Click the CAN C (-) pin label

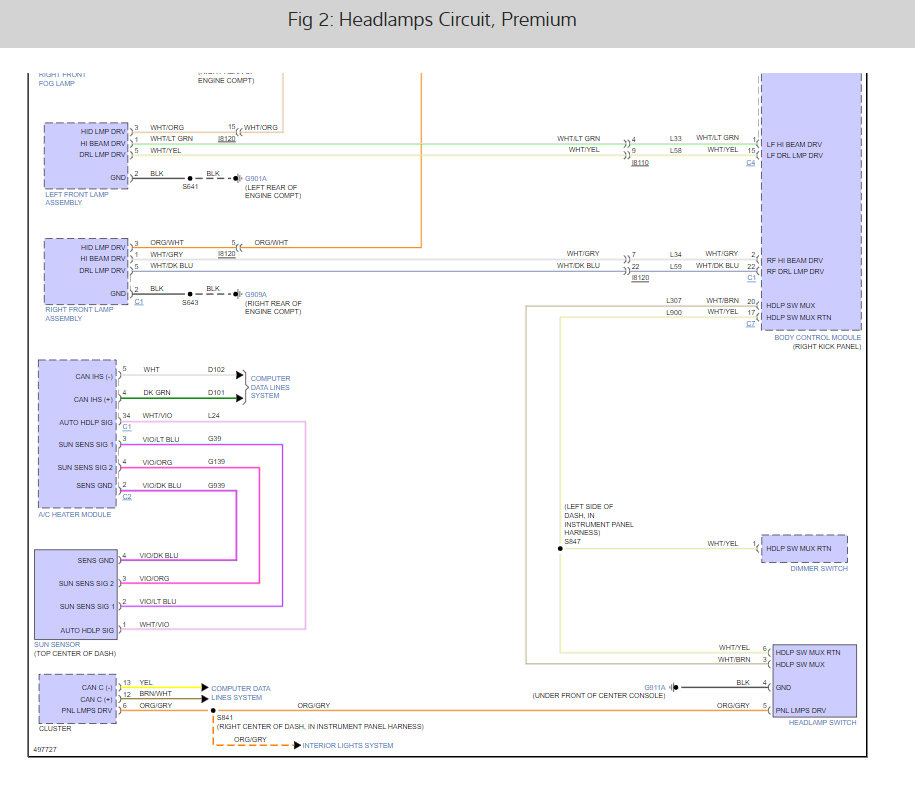click(97, 687)
